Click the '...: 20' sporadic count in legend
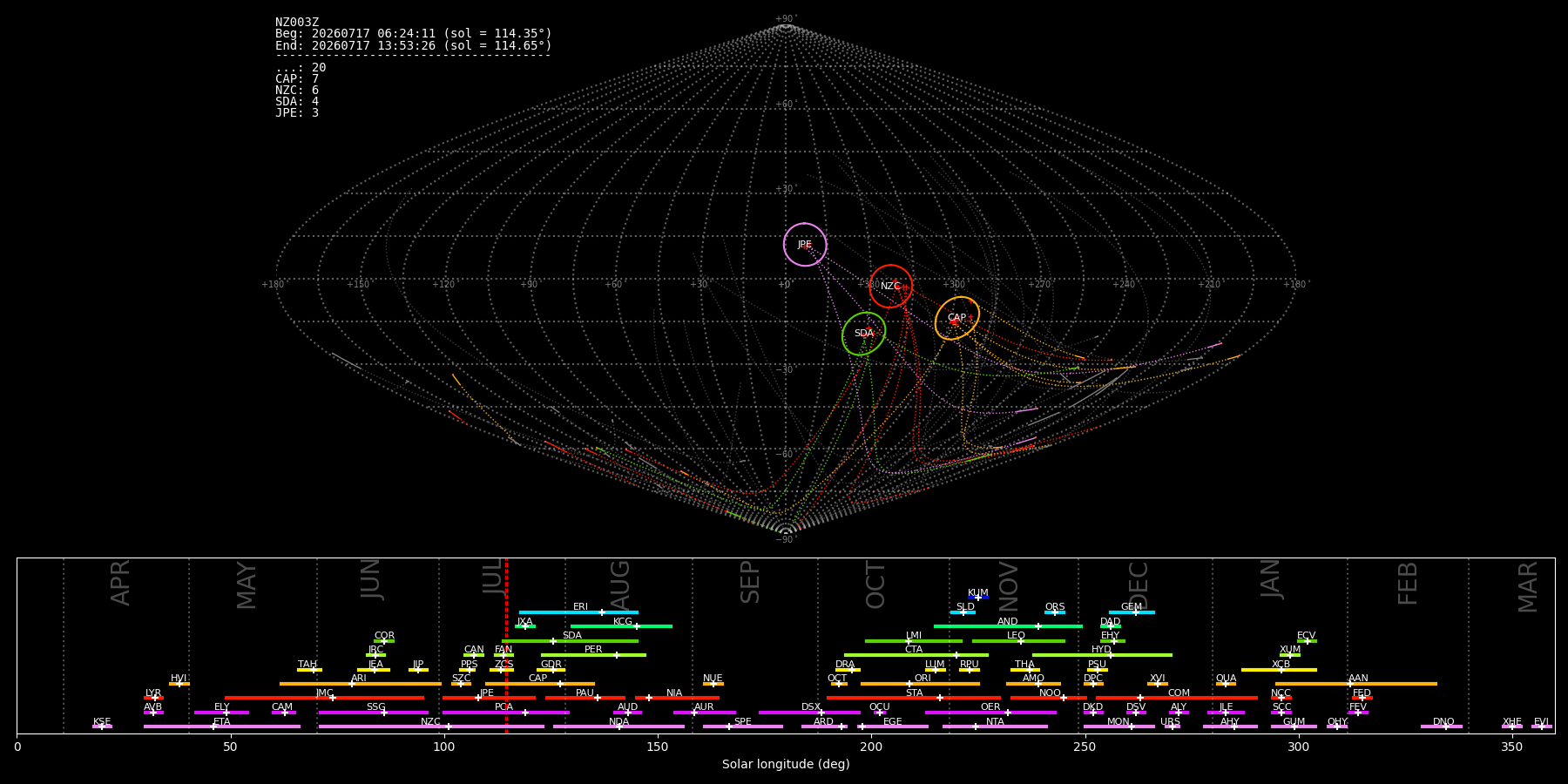This screenshot has width=1568, height=784. click(301, 68)
